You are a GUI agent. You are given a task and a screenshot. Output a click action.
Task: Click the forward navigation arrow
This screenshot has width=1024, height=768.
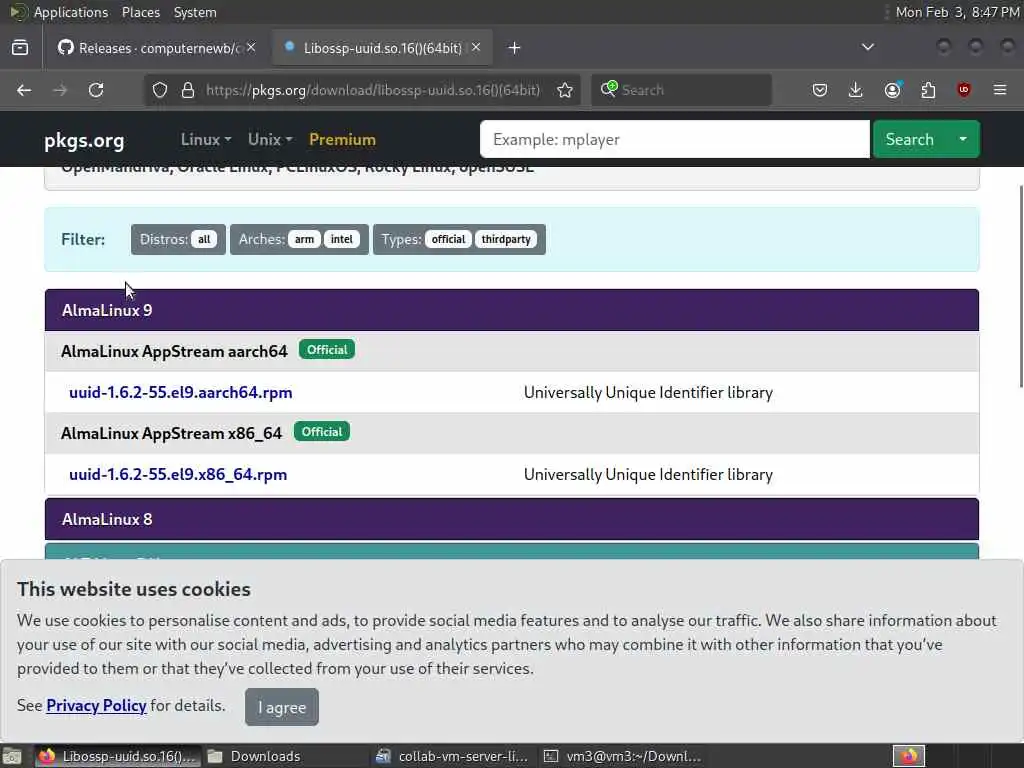[x=60, y=90]
